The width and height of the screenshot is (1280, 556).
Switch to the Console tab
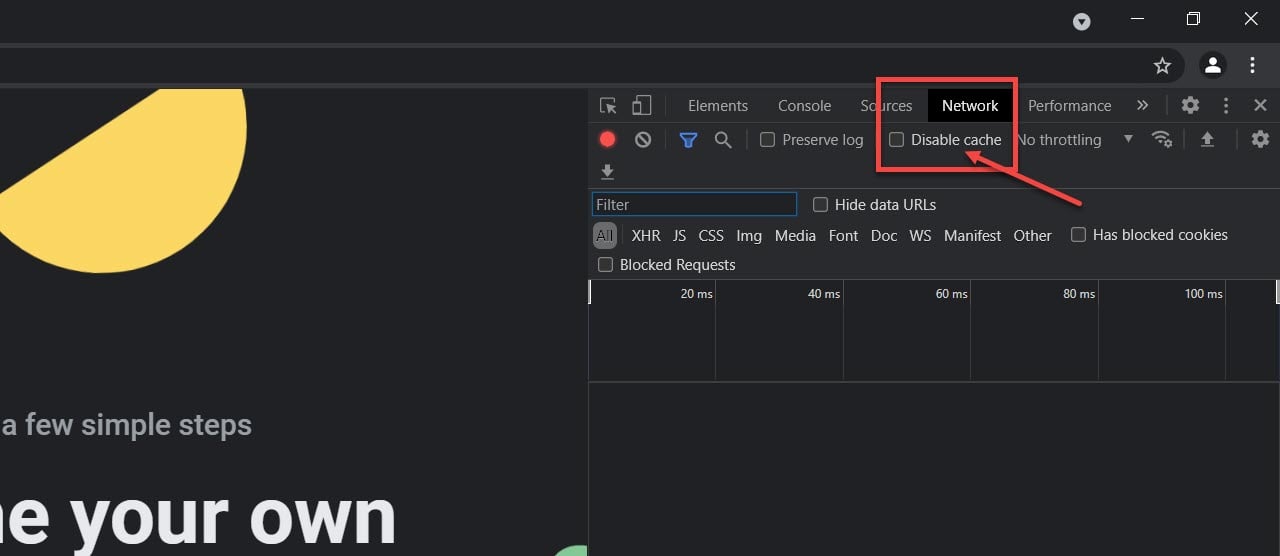pyautogui.click(x=804, y=106)
